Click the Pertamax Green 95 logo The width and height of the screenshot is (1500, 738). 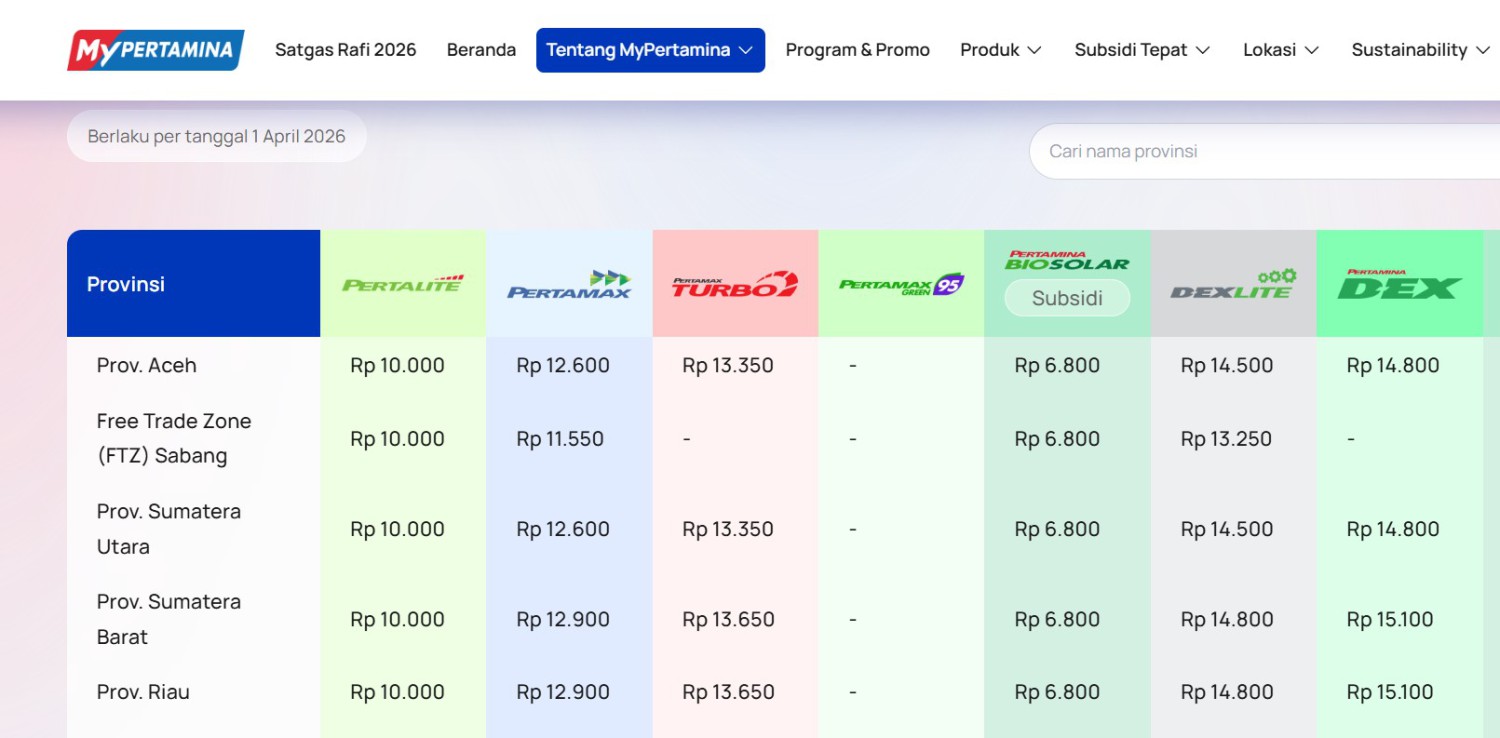tap(901, 284)
